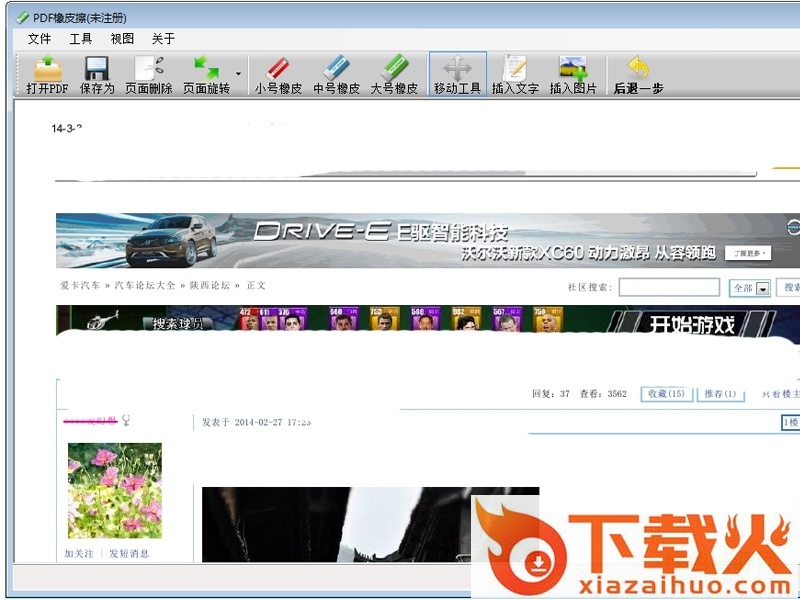Expand the 页面旋转 dropdown arrow
The height and width of the screenshot is (600, 800).
238,74
